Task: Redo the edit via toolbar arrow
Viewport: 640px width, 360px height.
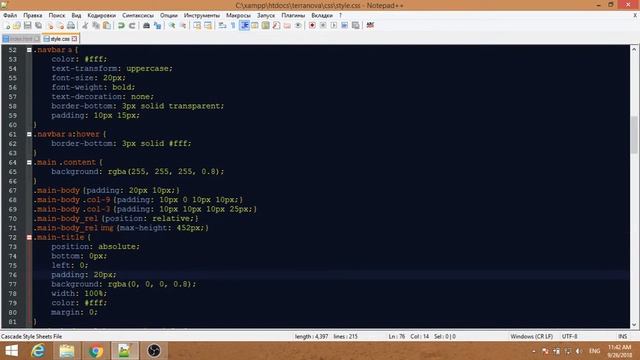Action: pos(132,26)
